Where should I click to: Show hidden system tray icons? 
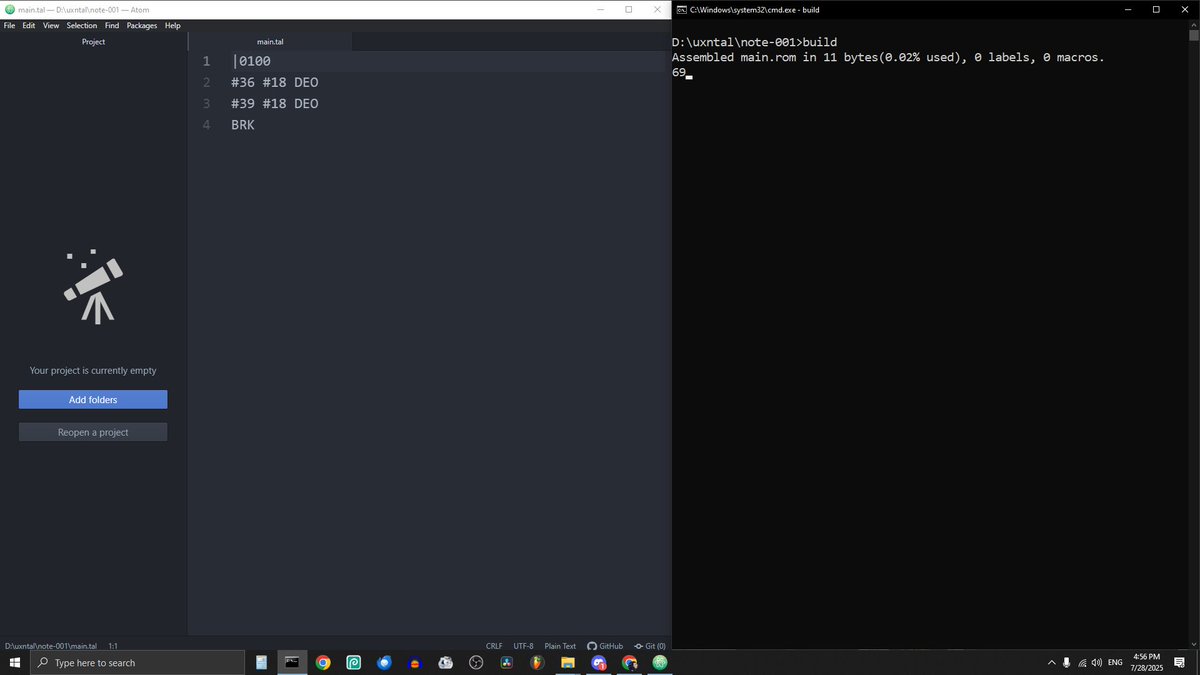(1051, 662)
